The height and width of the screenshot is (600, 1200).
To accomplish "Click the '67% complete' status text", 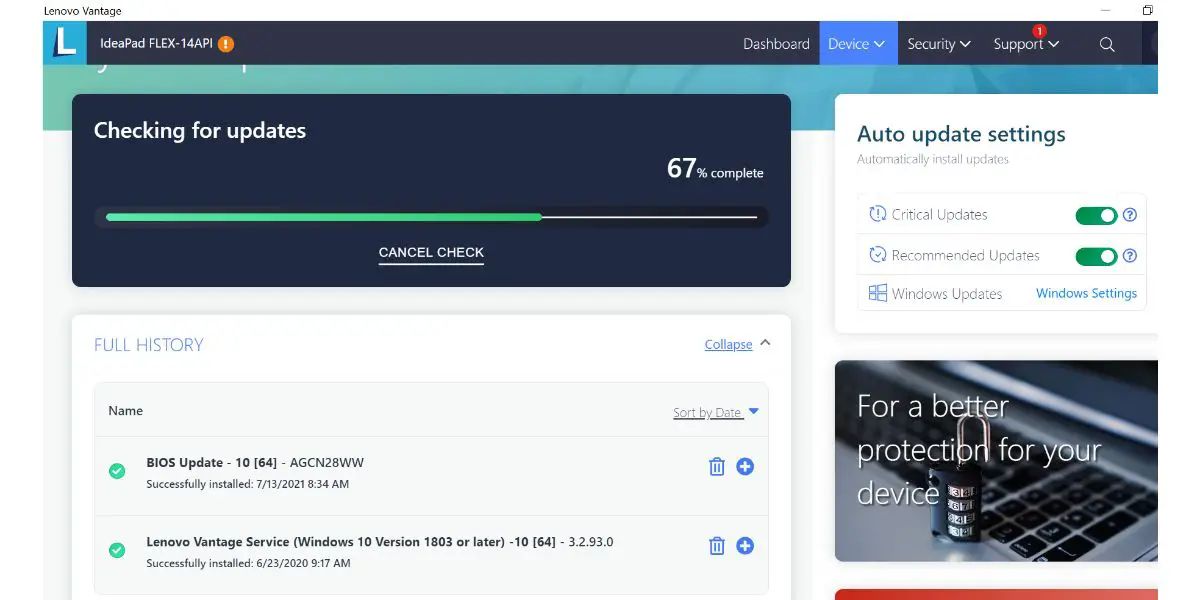I will [x=715, y=169].
